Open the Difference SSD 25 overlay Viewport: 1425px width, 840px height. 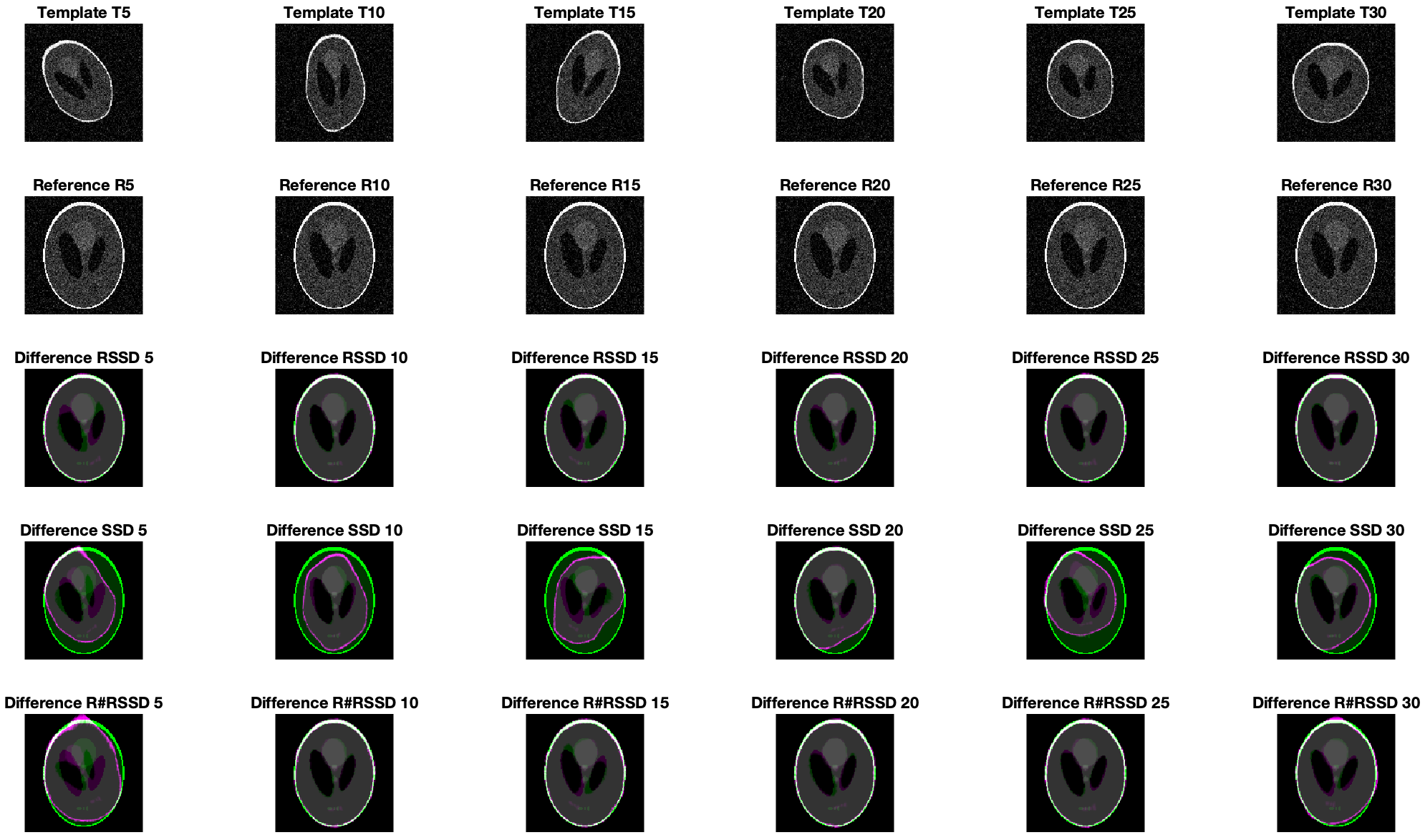click(1086, 600)
